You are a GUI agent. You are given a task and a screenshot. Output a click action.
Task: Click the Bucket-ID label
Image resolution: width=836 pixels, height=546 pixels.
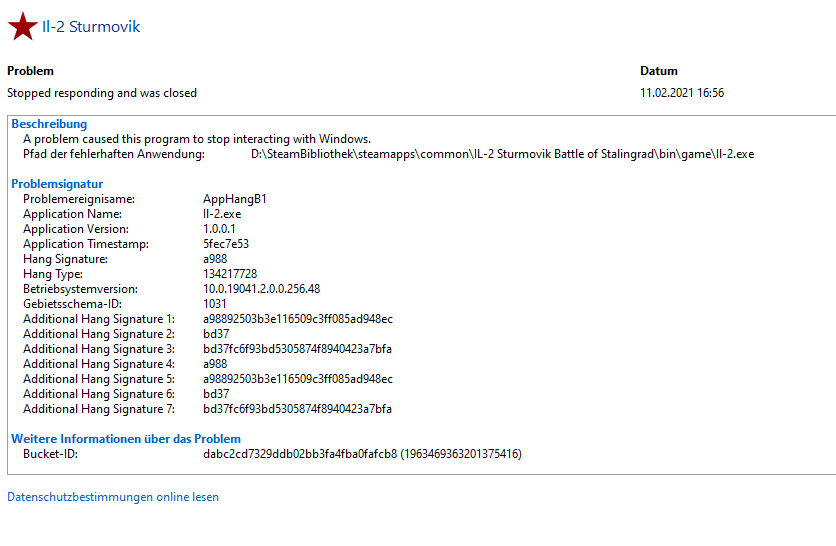tap(50, 454)
